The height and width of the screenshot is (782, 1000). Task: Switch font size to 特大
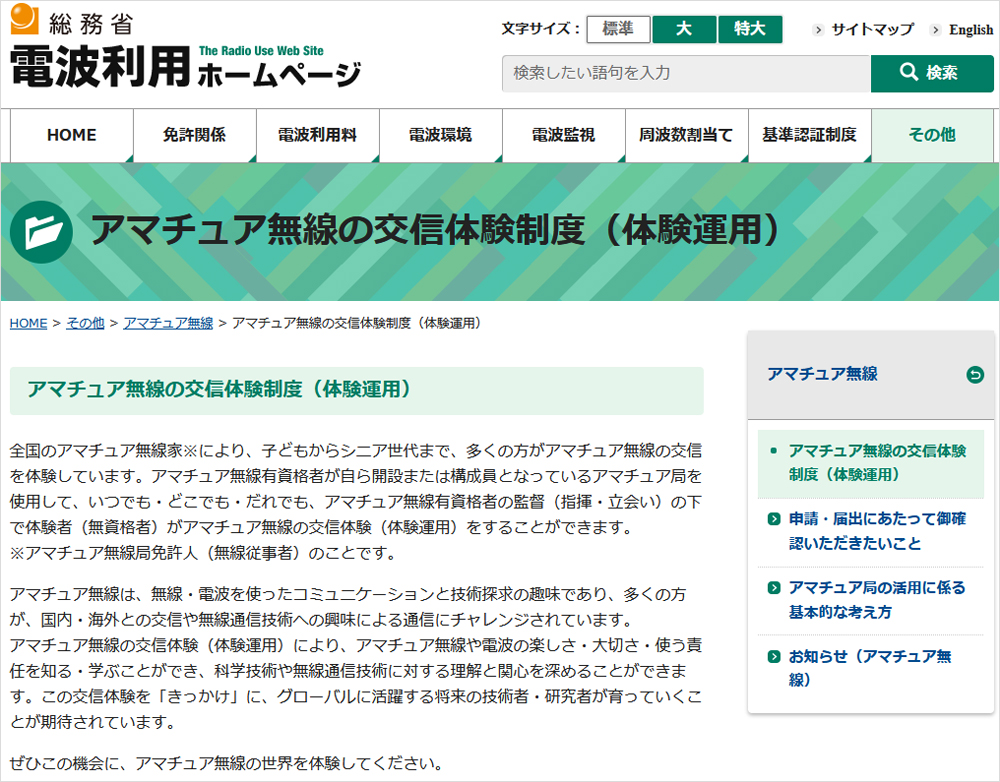[749, 29]
